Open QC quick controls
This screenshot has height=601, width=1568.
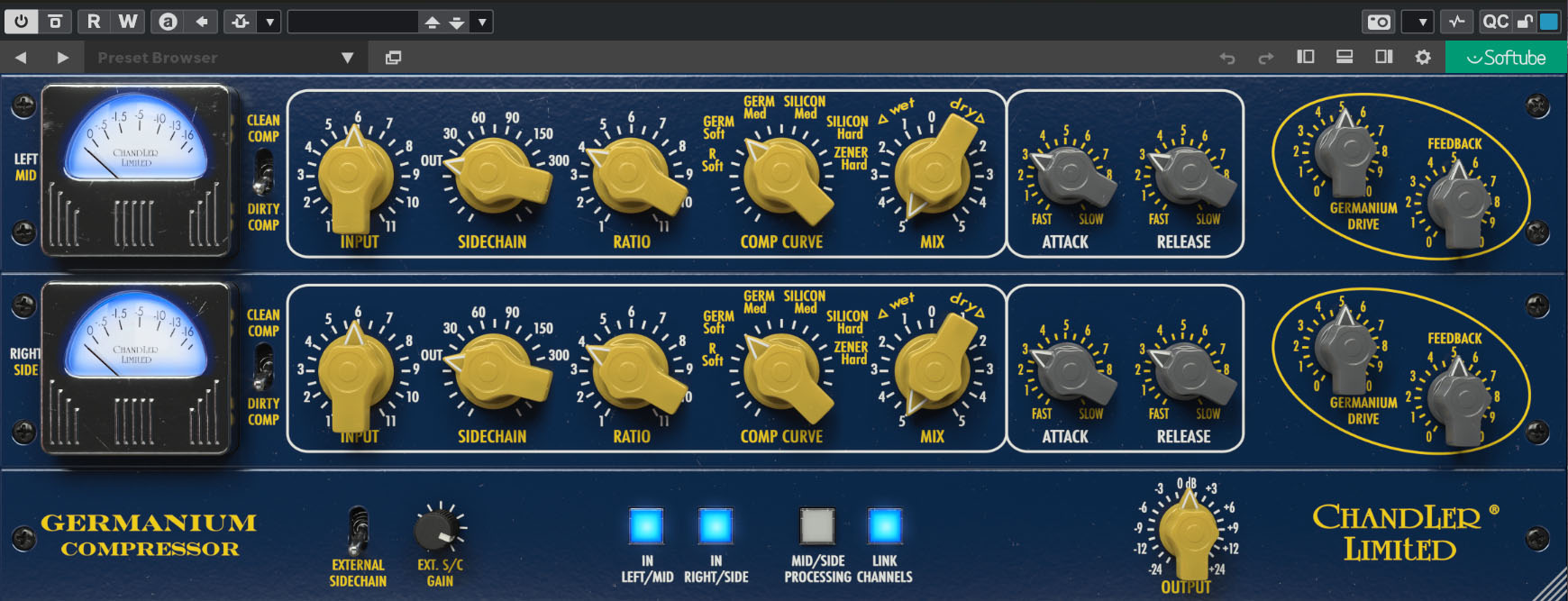(x=1495, y=21)
